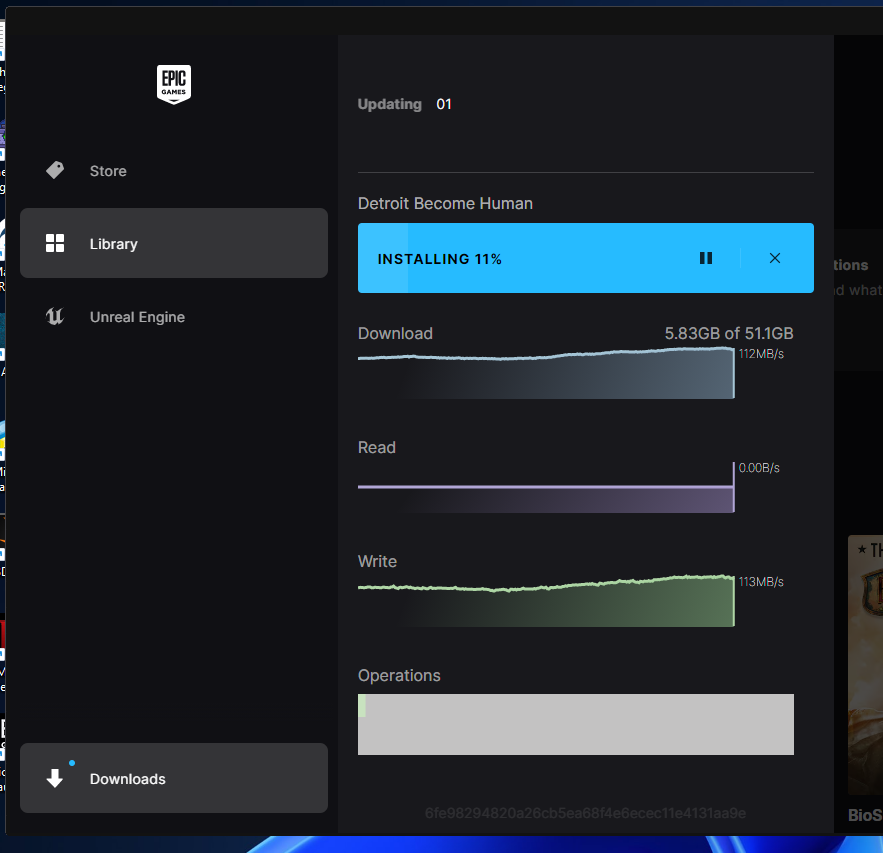The image size is (883, 853).
Task: Click the INSTALLING 11% progress bar
Action: pyautogui.click(x=586, y=258)
